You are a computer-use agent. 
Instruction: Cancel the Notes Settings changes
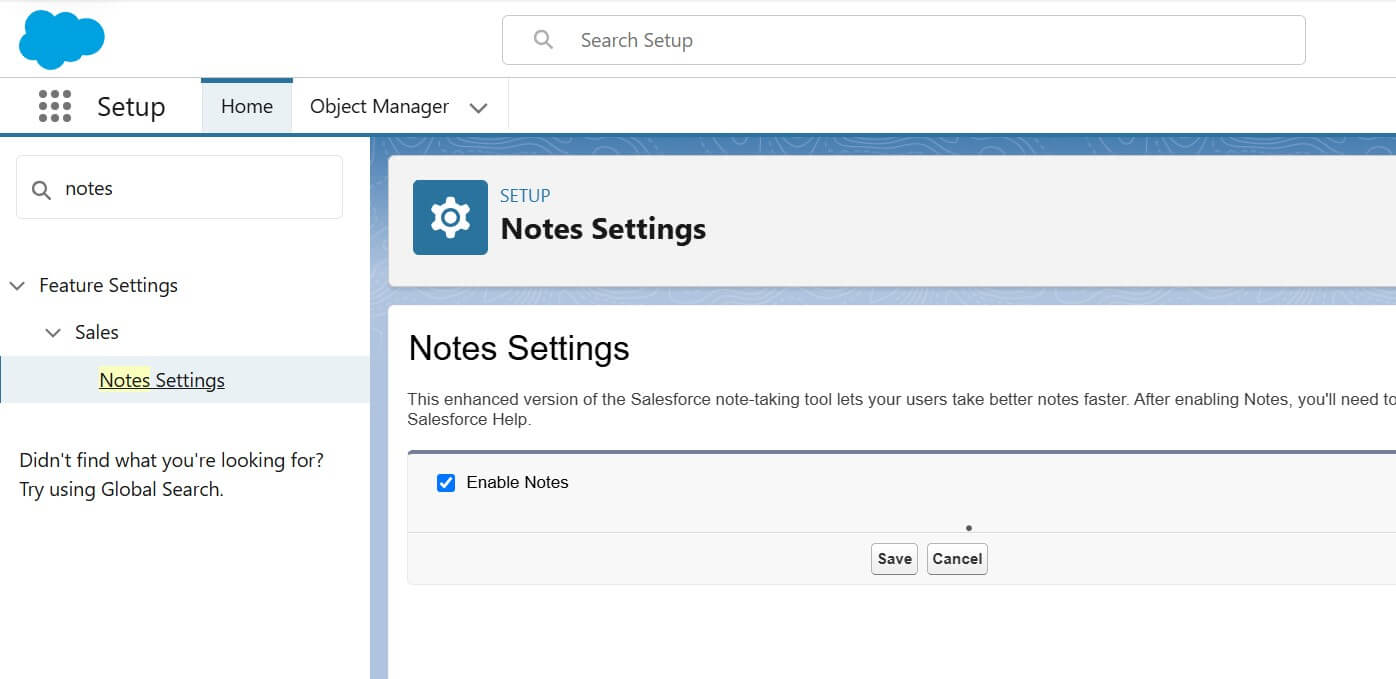point(957,559)
